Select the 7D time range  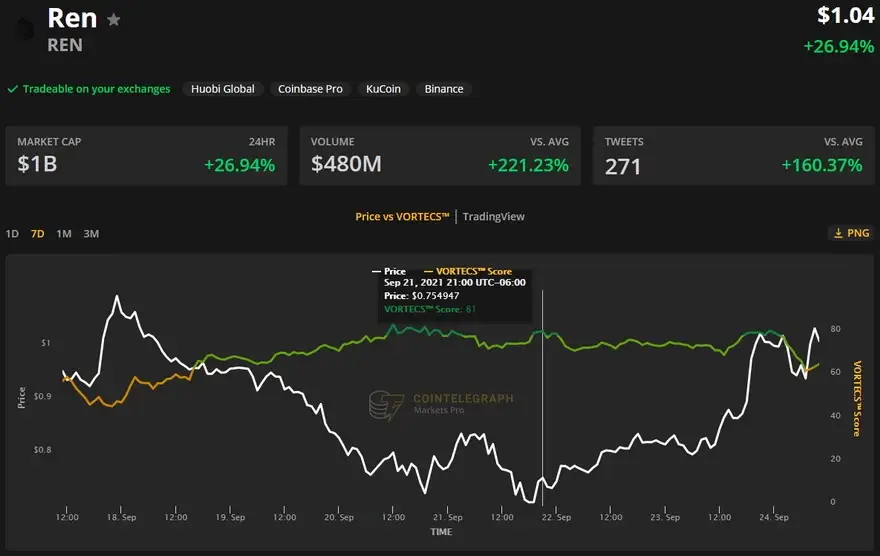[x=38, y=234]
